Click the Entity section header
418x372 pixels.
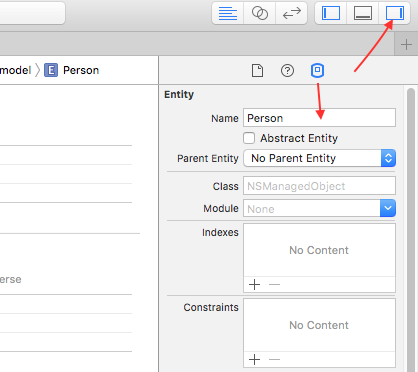[179, 94]
